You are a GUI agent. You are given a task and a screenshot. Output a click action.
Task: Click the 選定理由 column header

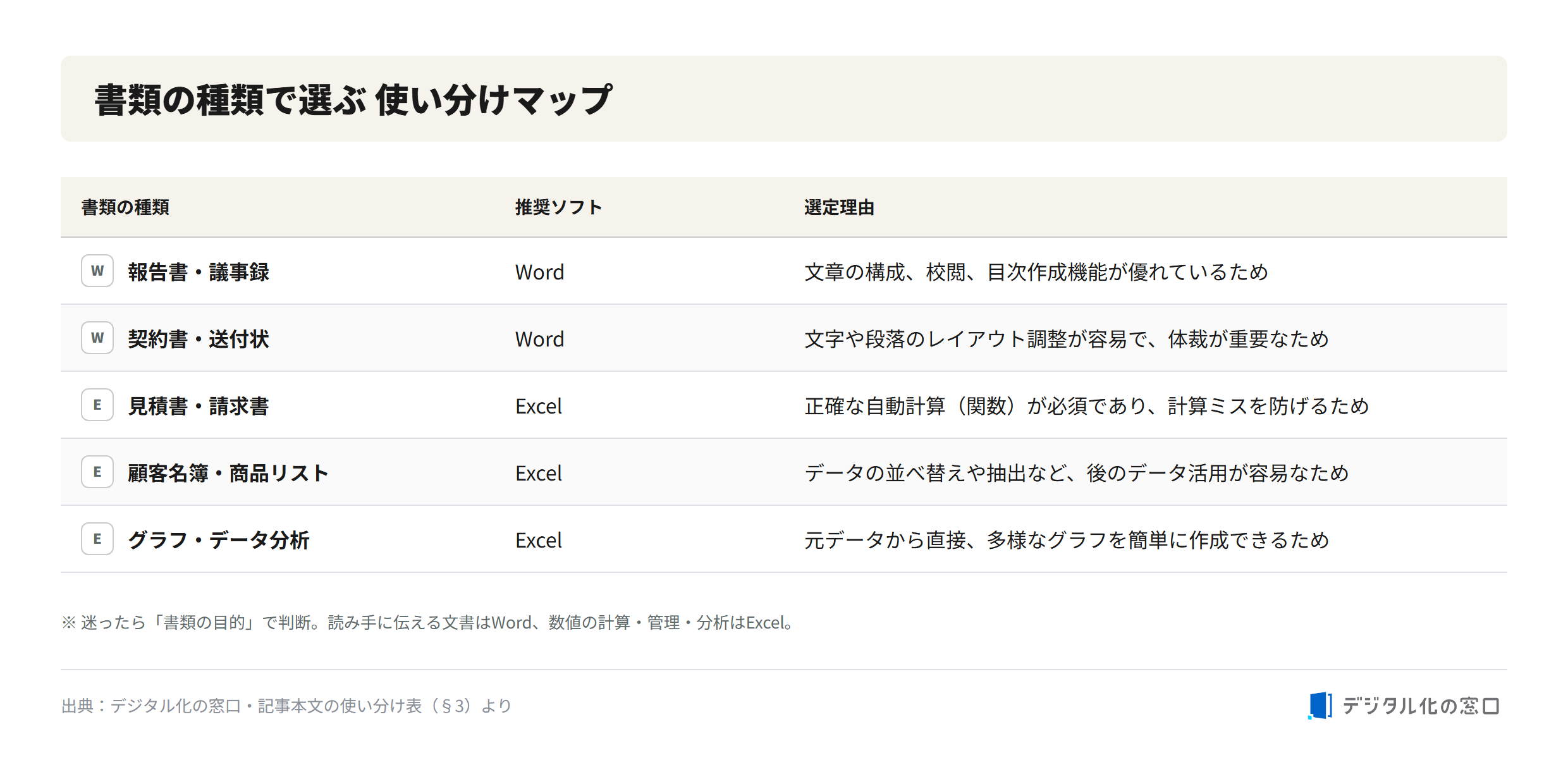[x=839, y=207]
